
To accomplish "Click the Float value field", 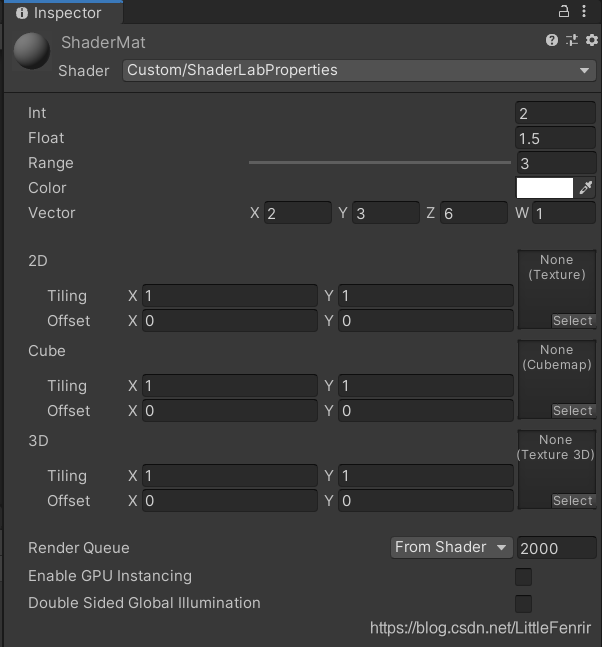I will 555,138.
